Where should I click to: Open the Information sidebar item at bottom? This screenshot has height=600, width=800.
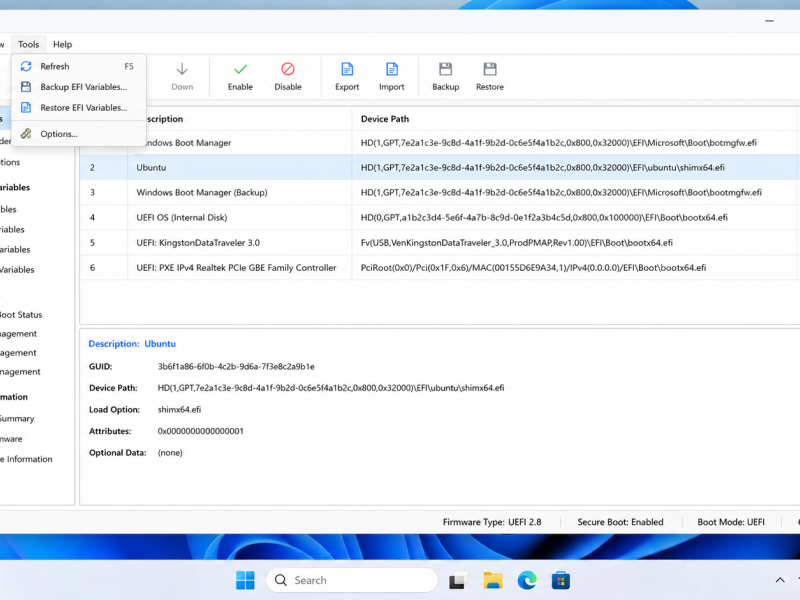click(26, 459)
